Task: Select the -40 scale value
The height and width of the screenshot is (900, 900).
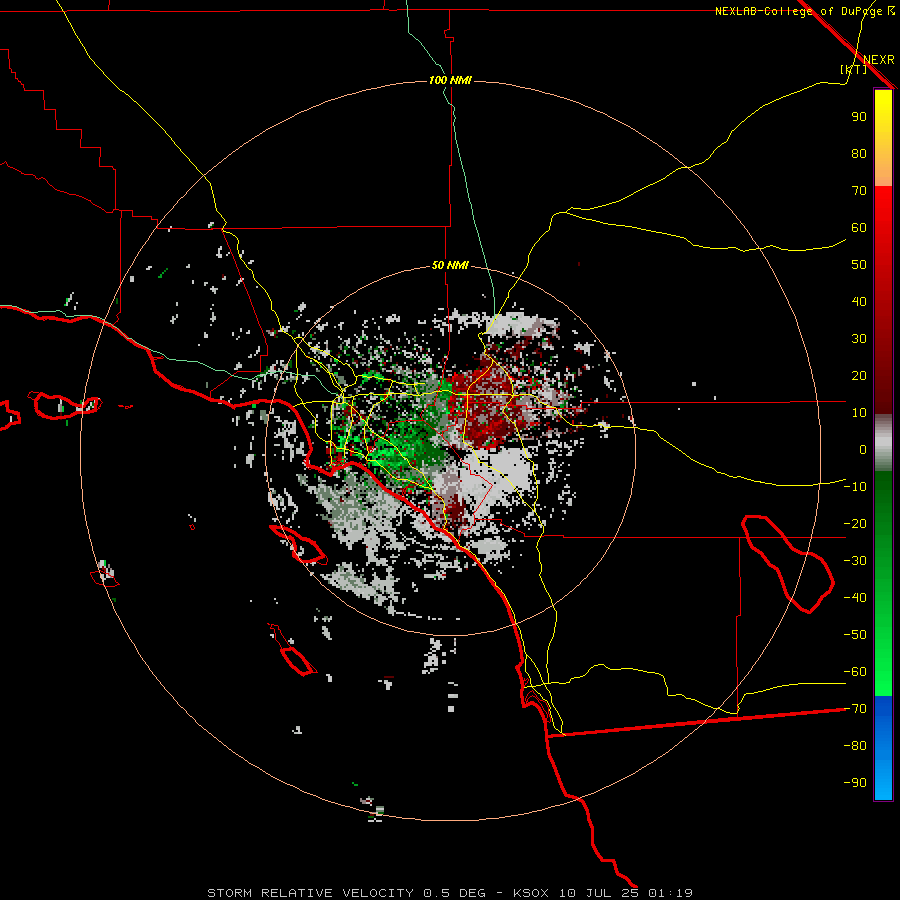Action: [855, 598]
